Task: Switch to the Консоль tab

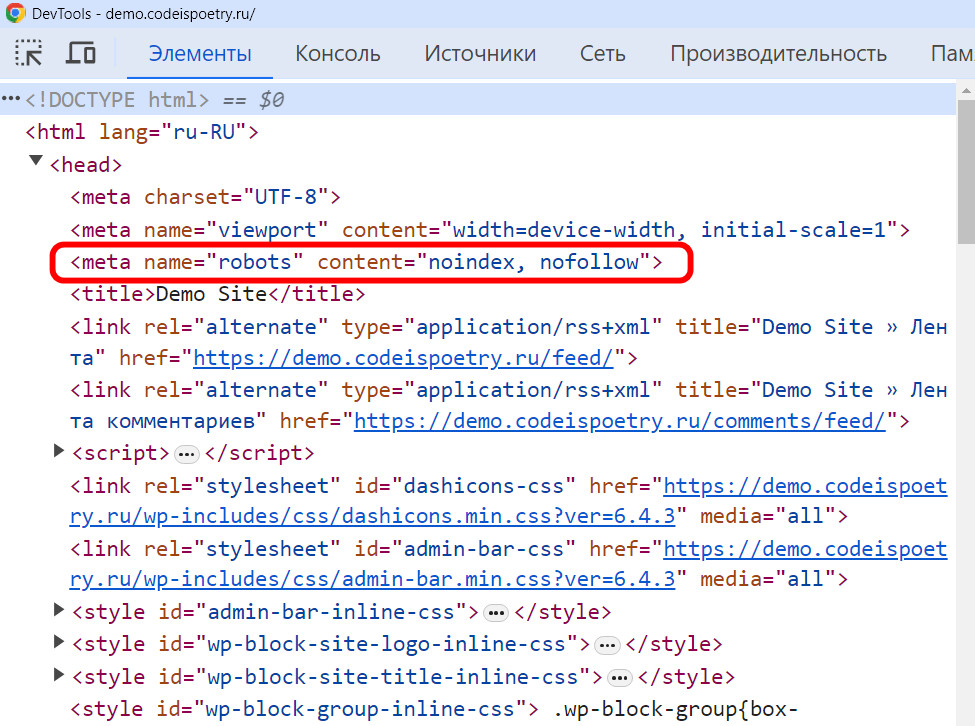Action: pos(338,54)
